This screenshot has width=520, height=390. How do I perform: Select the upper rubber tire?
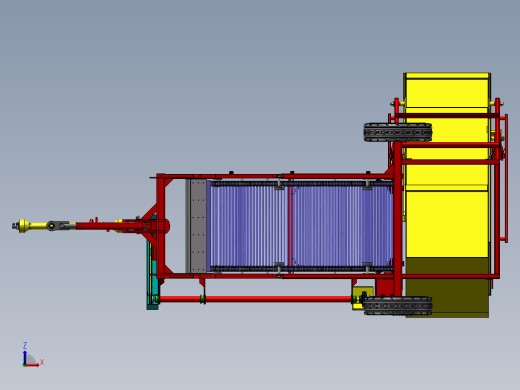coord(398,132)
